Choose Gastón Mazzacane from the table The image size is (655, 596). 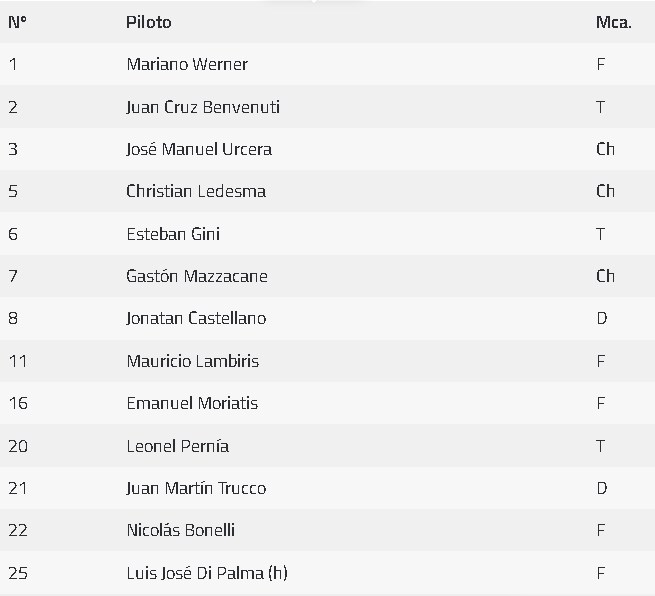[197, 276]
